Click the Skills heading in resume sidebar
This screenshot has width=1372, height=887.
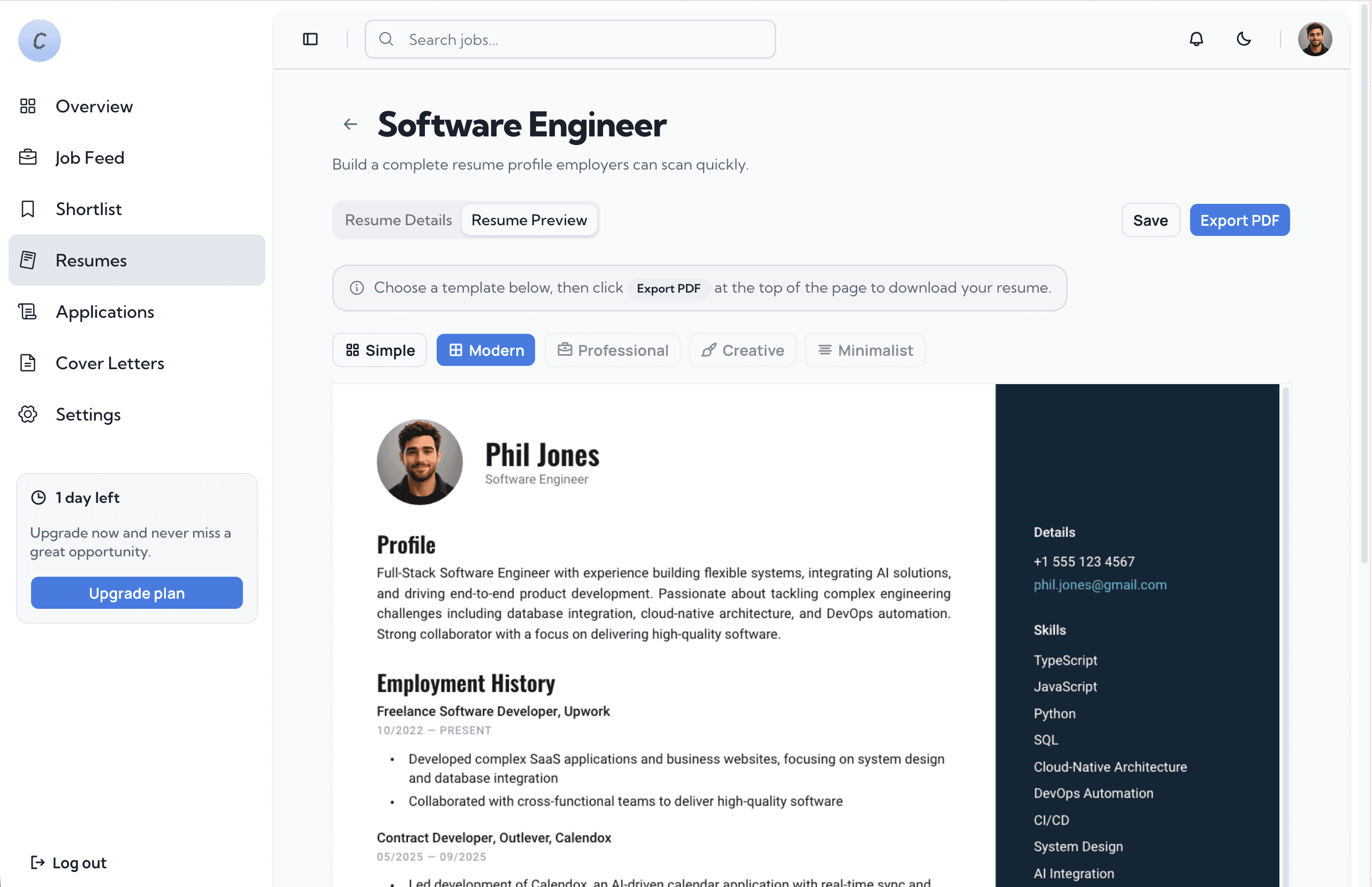(1049, 630)
